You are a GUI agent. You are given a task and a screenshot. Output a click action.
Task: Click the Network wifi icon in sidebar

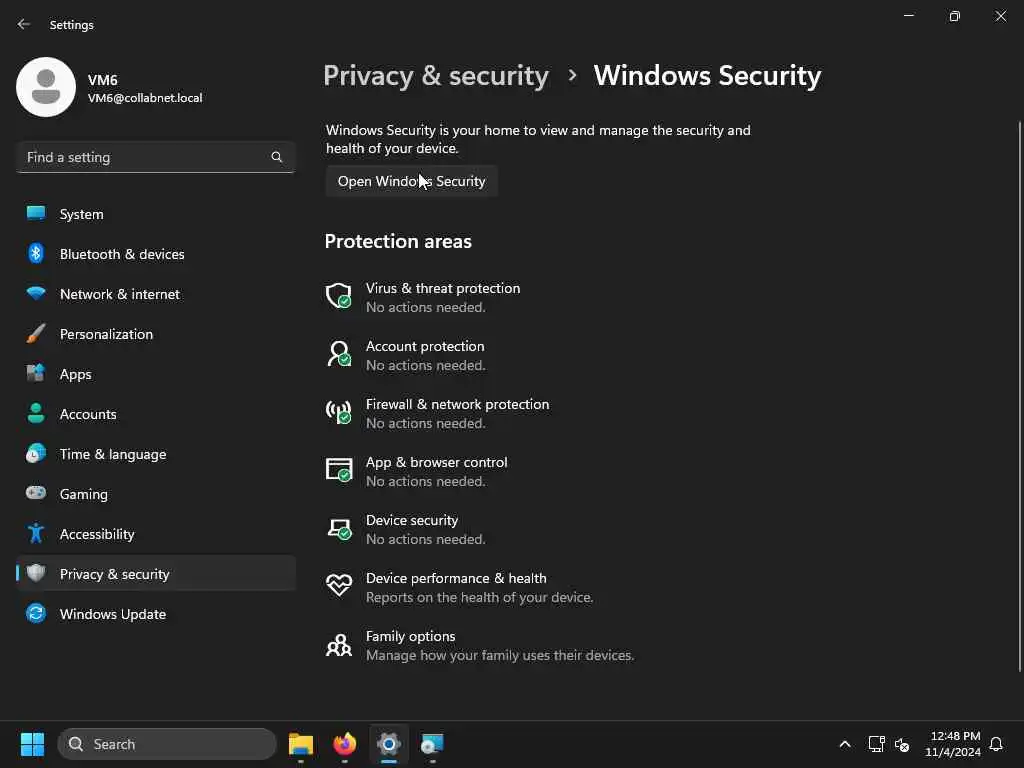click(36, 293)
